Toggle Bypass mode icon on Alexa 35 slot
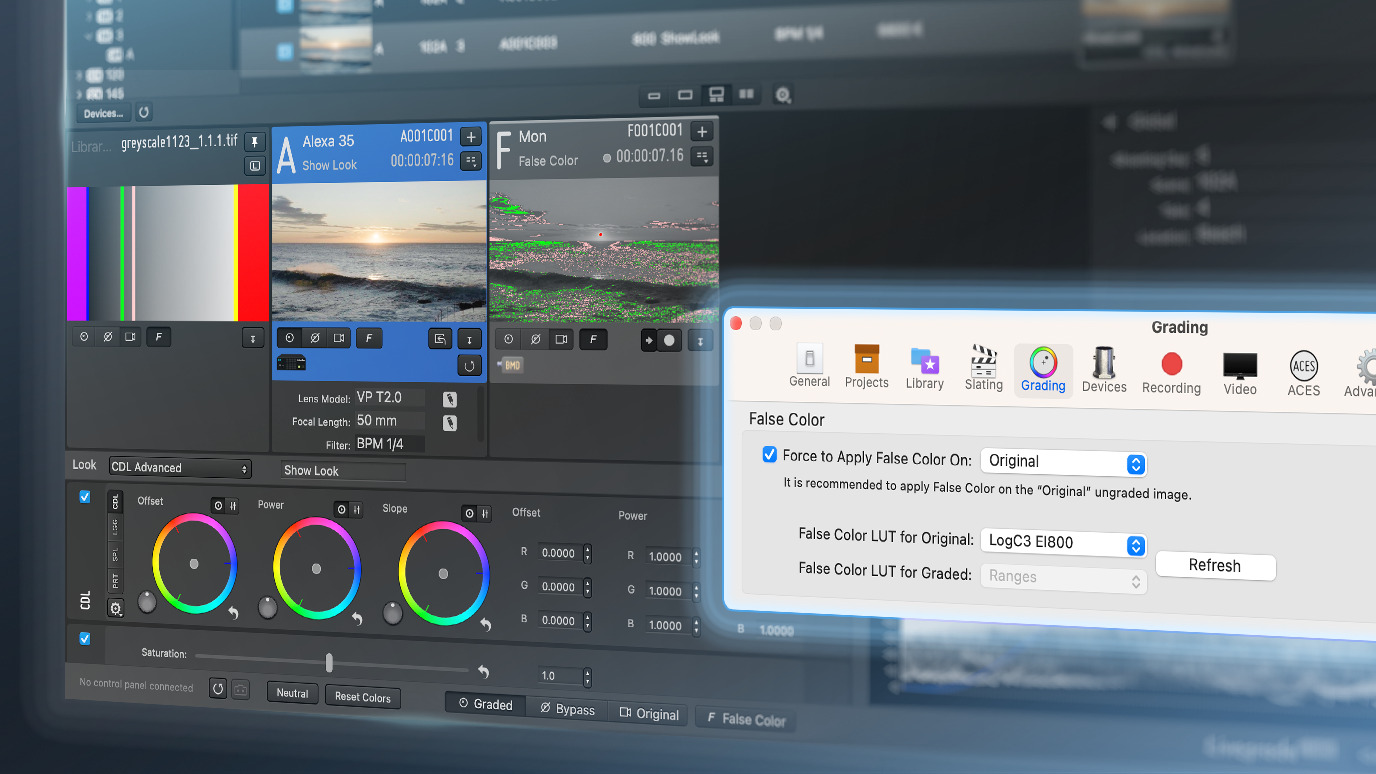 (x=314, y=339)
